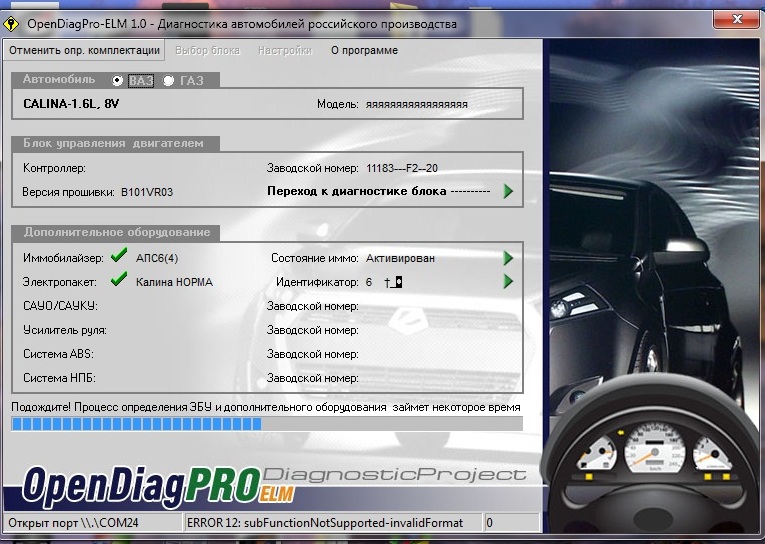Click Отменить опр. комплектации menu button
Image resolution: width=765 pixels, height=544 pixels.
point(84,50)
